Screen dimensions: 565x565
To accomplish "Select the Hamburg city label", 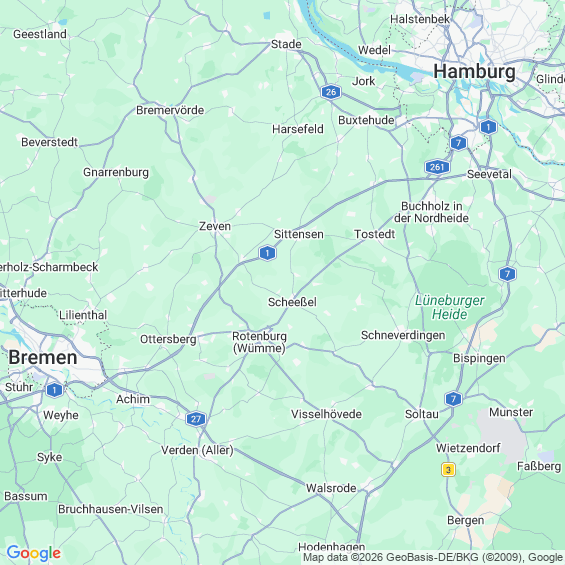I will [474, 71].
